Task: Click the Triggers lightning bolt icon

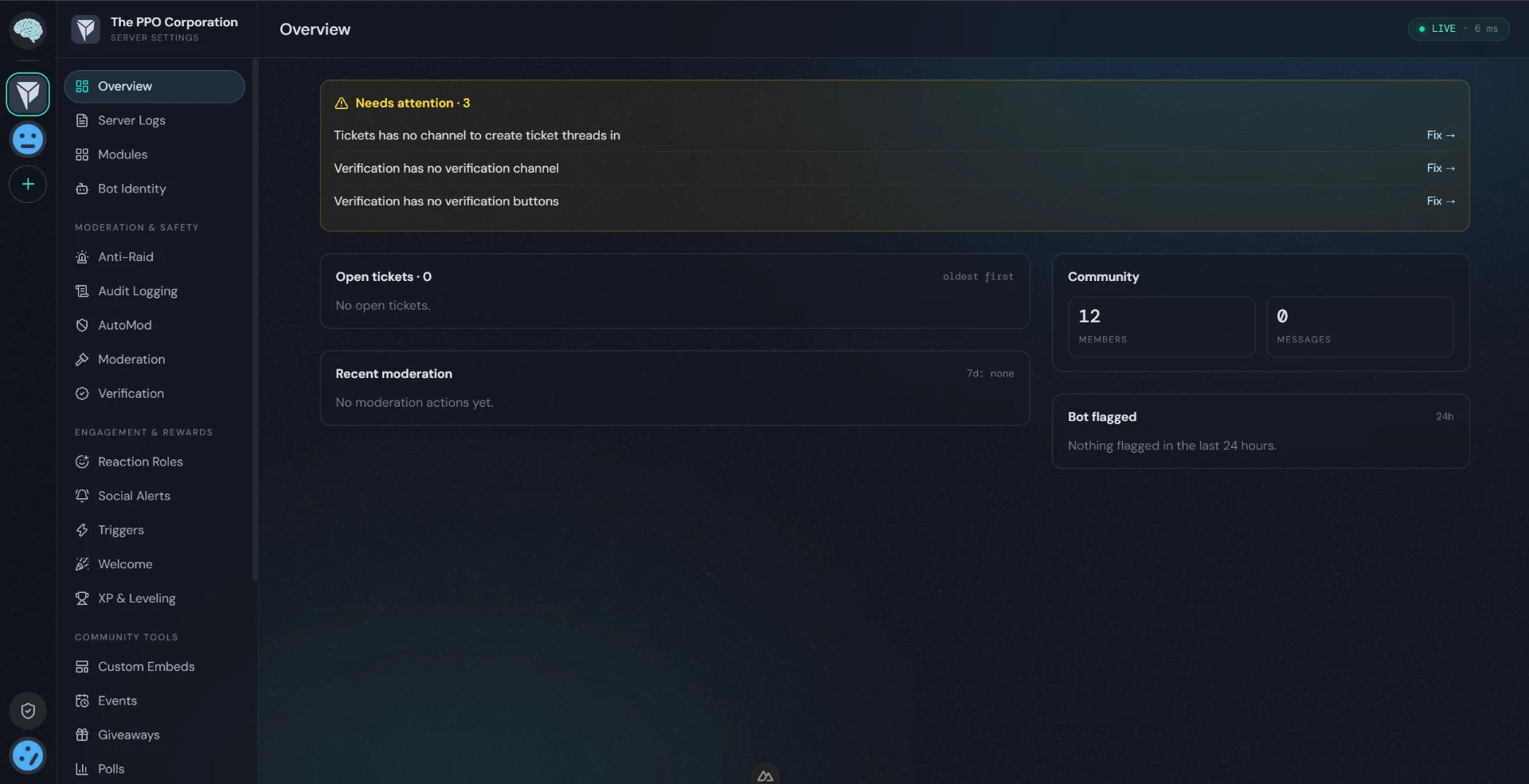Action: pos(82,530)
